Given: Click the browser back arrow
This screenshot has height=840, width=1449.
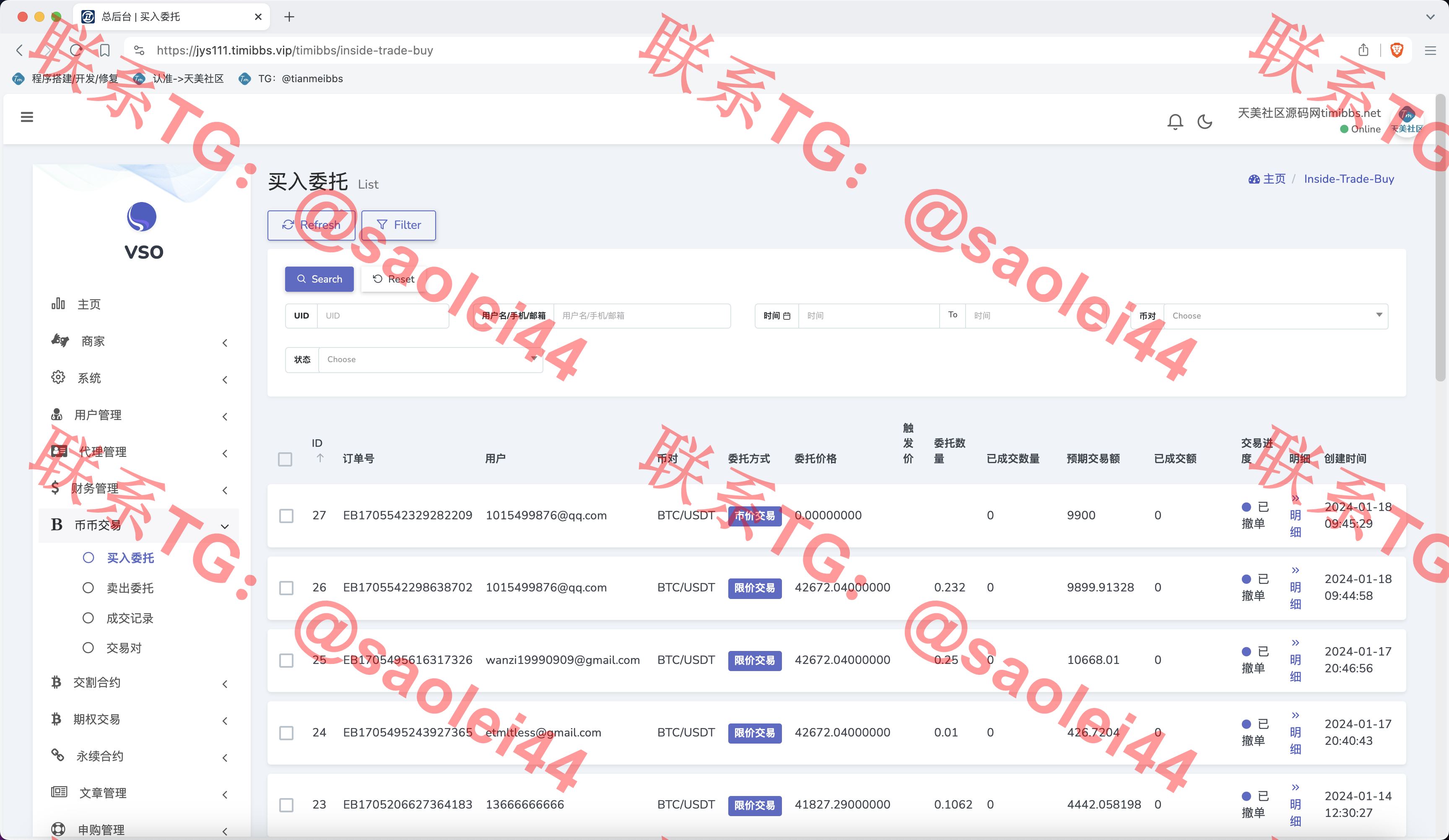Looking at the screenshot, I should [x=20, y=50].
